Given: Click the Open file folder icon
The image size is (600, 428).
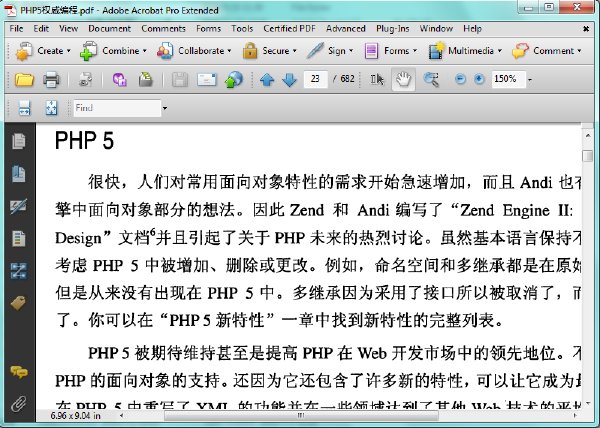Looking at the screenshot, I should click(x=24, y=80).
